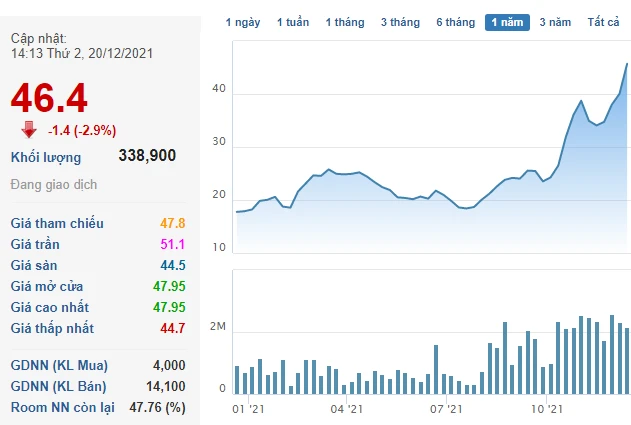The image size is (631, 425).
Task: Click the -1.4 (-2.9%) price change text
Action: click(83, 130)
